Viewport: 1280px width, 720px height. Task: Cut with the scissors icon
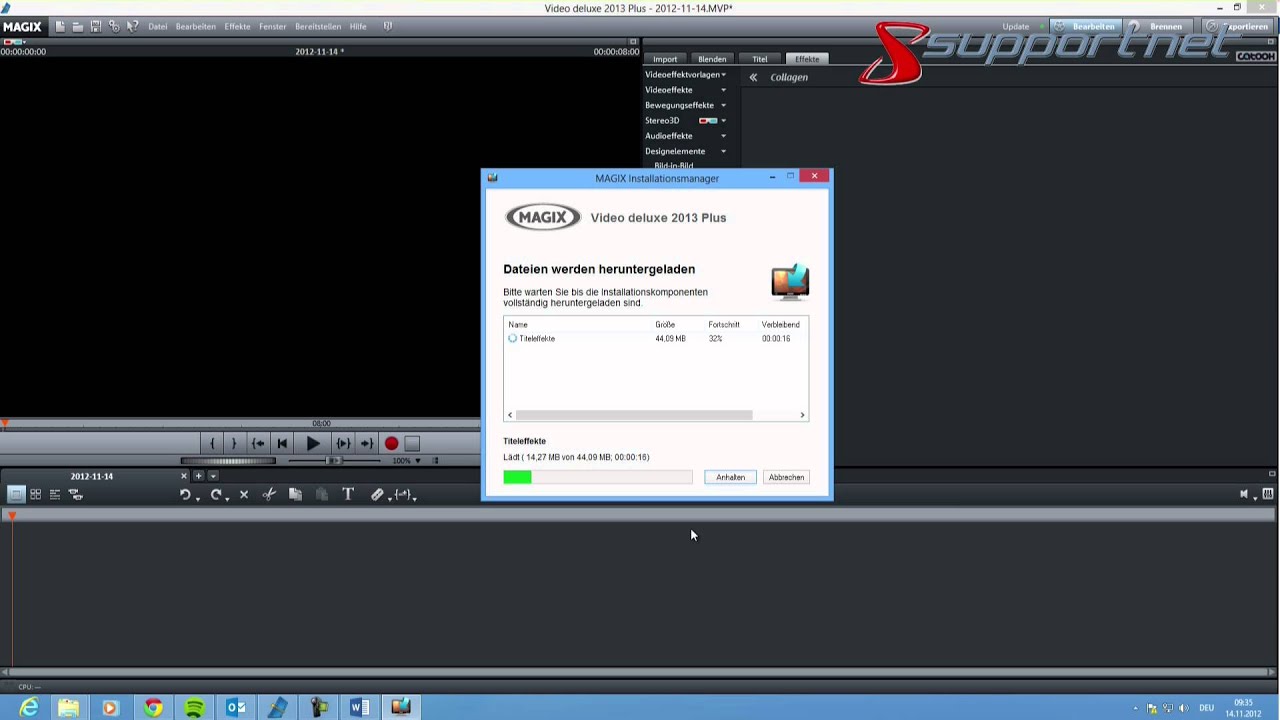coord(269,494)
